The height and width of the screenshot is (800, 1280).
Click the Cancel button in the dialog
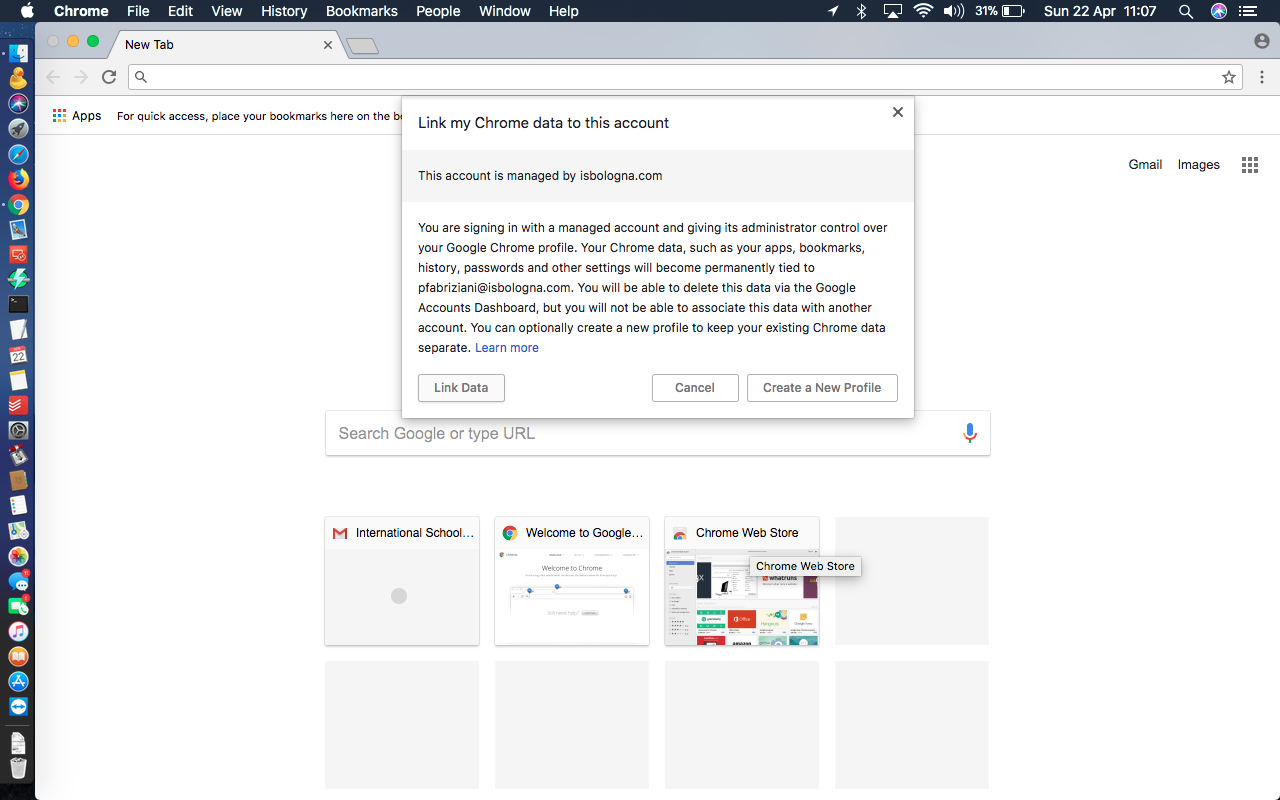coord(695,388)
